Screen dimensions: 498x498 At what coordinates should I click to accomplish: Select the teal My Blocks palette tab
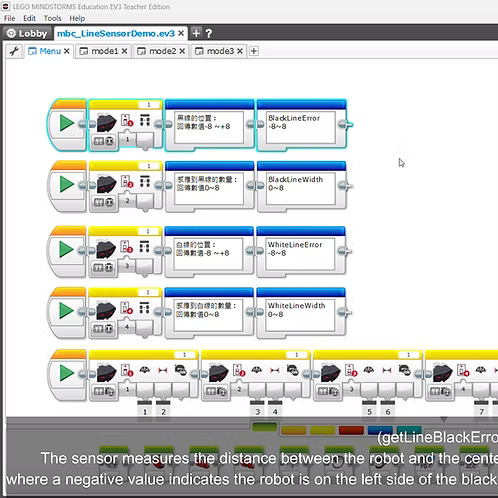click(409, 430)
